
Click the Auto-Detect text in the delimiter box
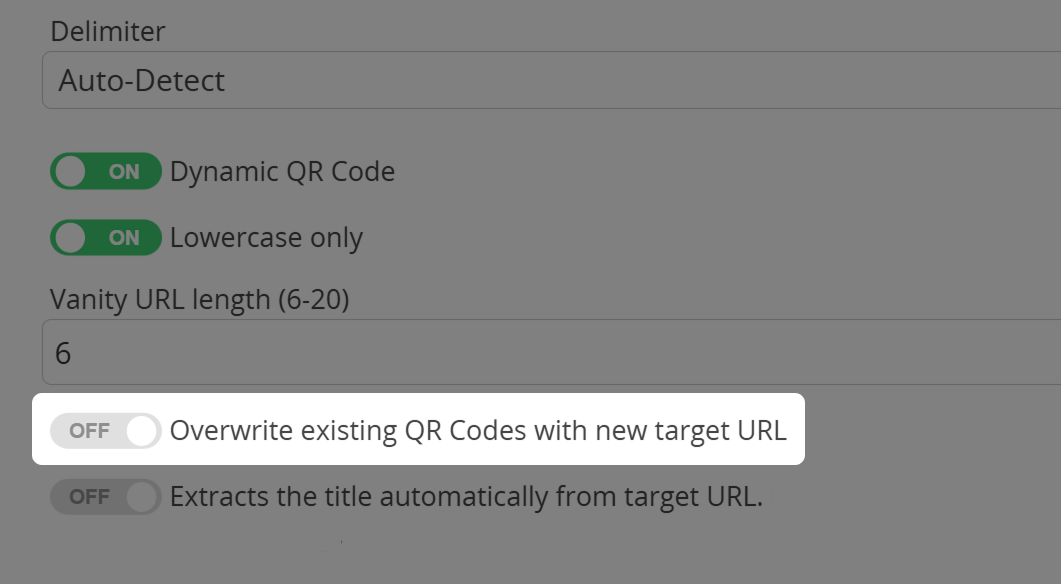[x=141, y=80]
